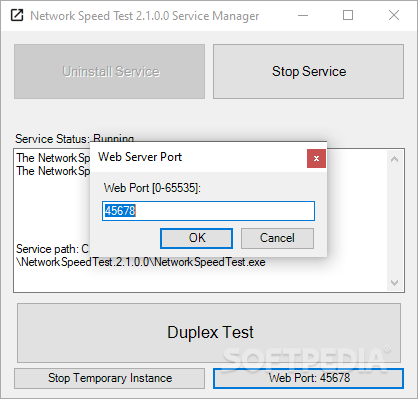Click the Stop Service button

(x=308, y=71)
